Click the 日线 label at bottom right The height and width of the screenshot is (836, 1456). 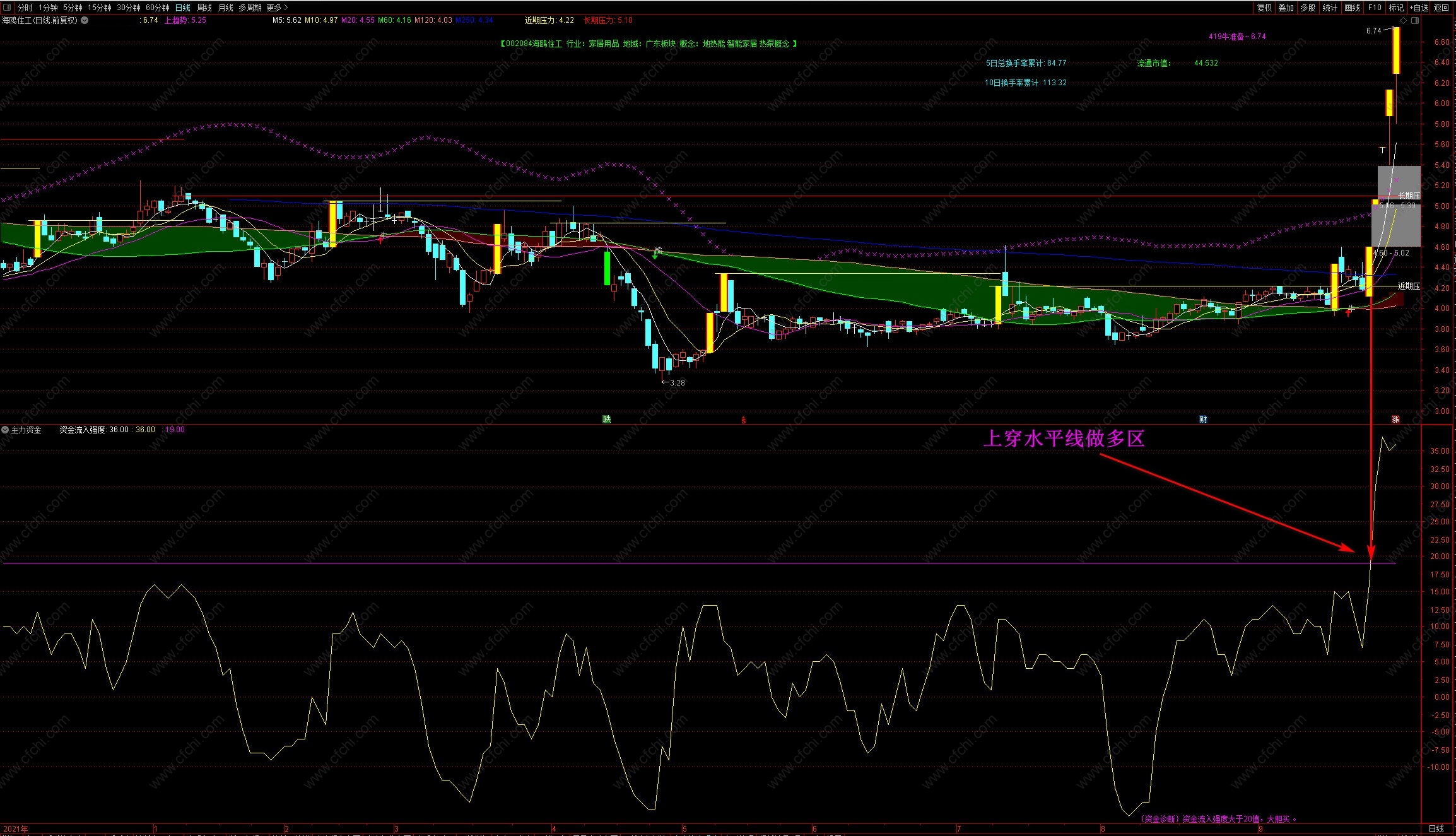pos(1436,828)
